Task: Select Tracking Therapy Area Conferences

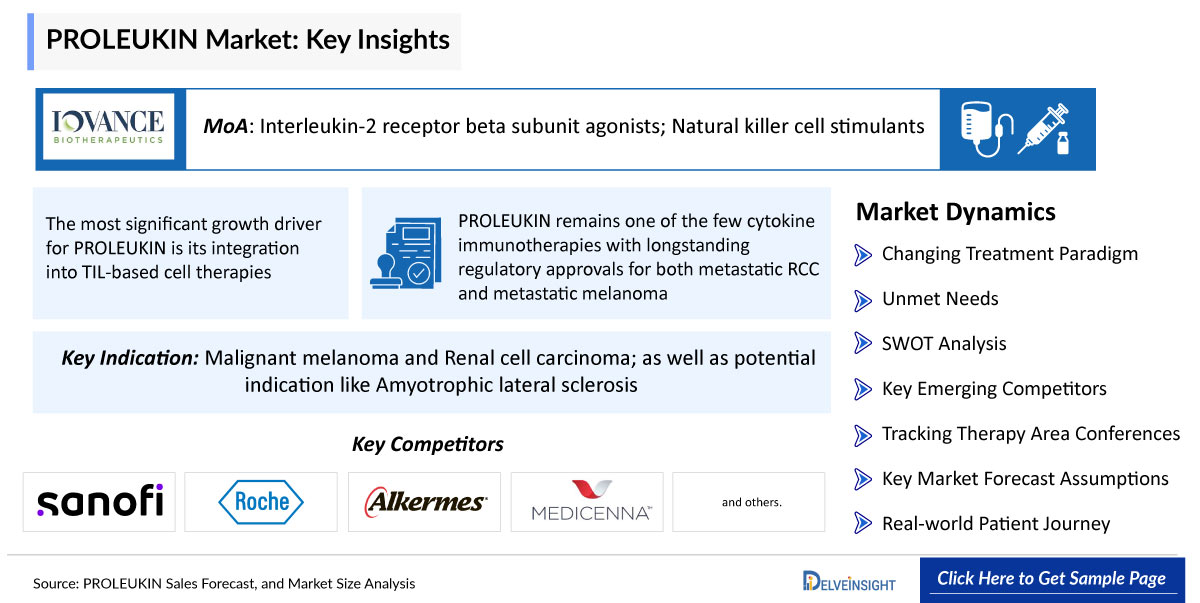Action: [x=1030, y=434]
